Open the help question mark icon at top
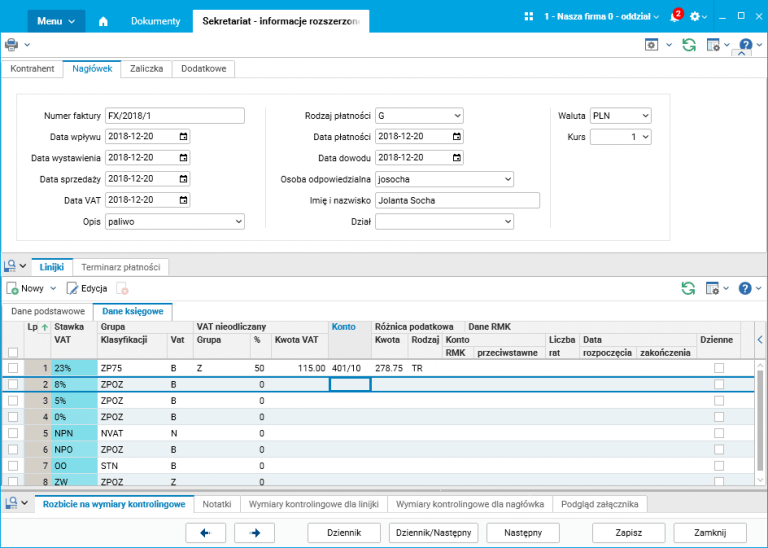The width and height of the screenshot is (768, 548). (x=744, y=45)
